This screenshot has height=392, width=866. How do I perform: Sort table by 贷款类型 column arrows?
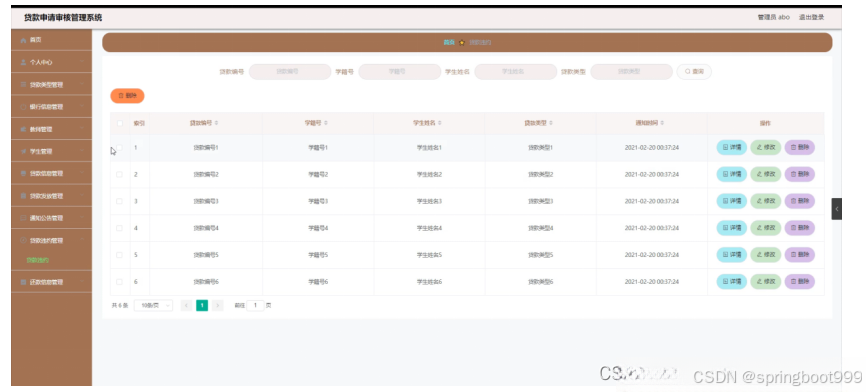click(551, 123)
